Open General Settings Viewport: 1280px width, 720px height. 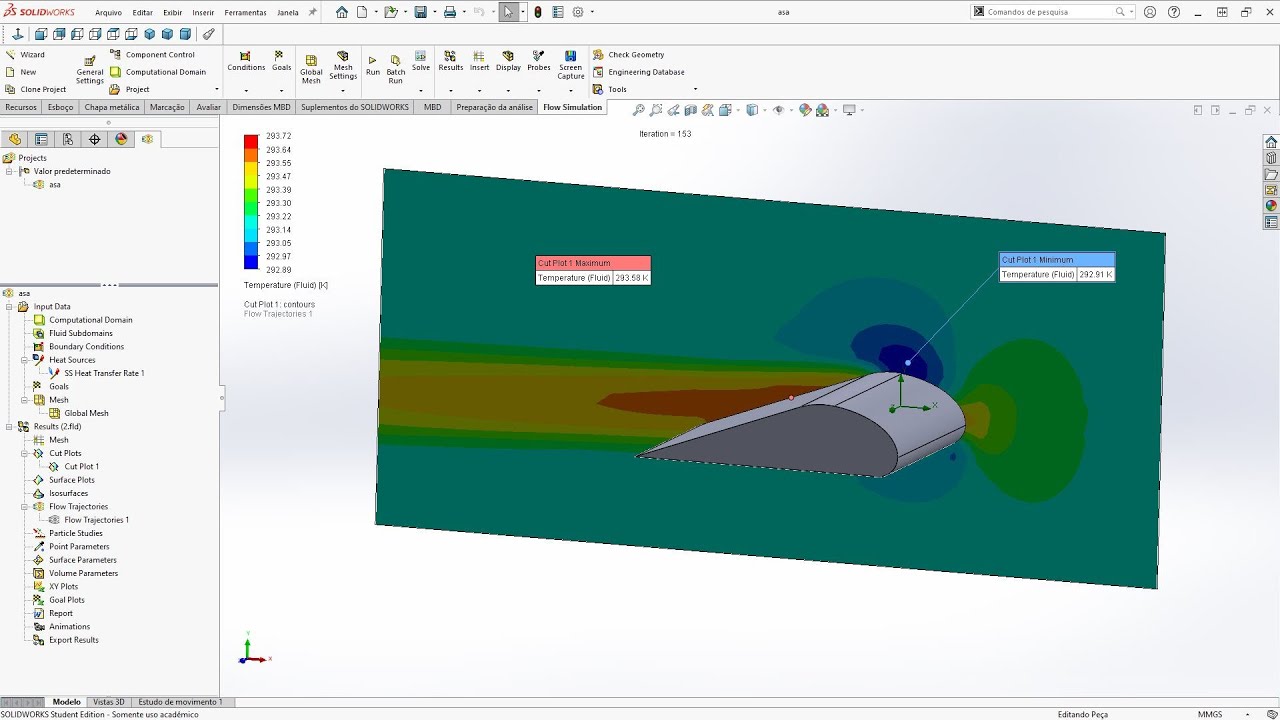click(90, 70)
